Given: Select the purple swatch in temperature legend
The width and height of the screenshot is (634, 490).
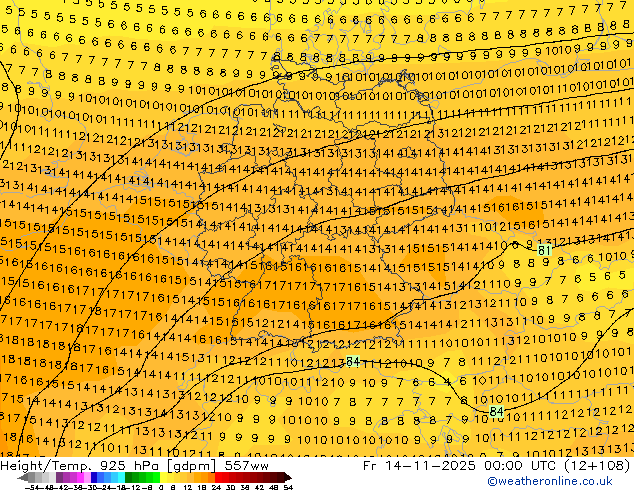Looking at the screenshot, I should pos(59,477).
